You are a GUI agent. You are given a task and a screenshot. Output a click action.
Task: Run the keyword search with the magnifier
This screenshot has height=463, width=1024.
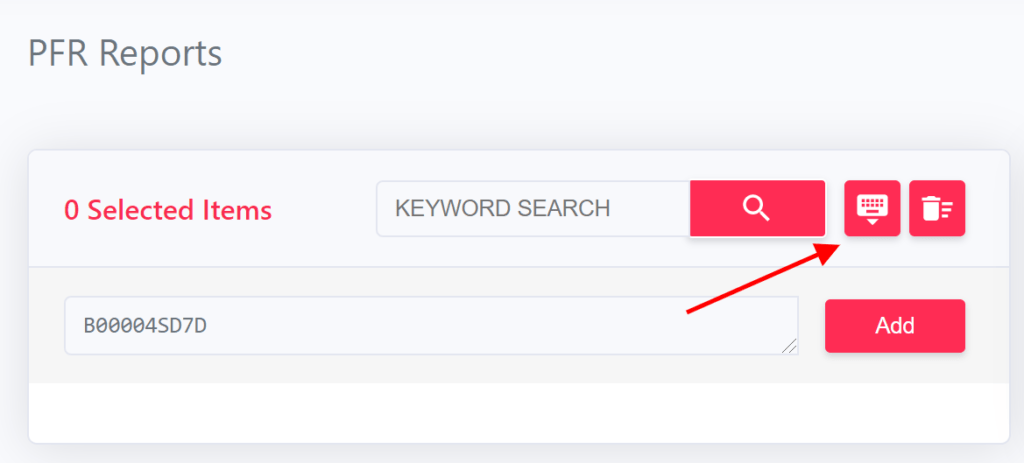(x=758, y=208)
